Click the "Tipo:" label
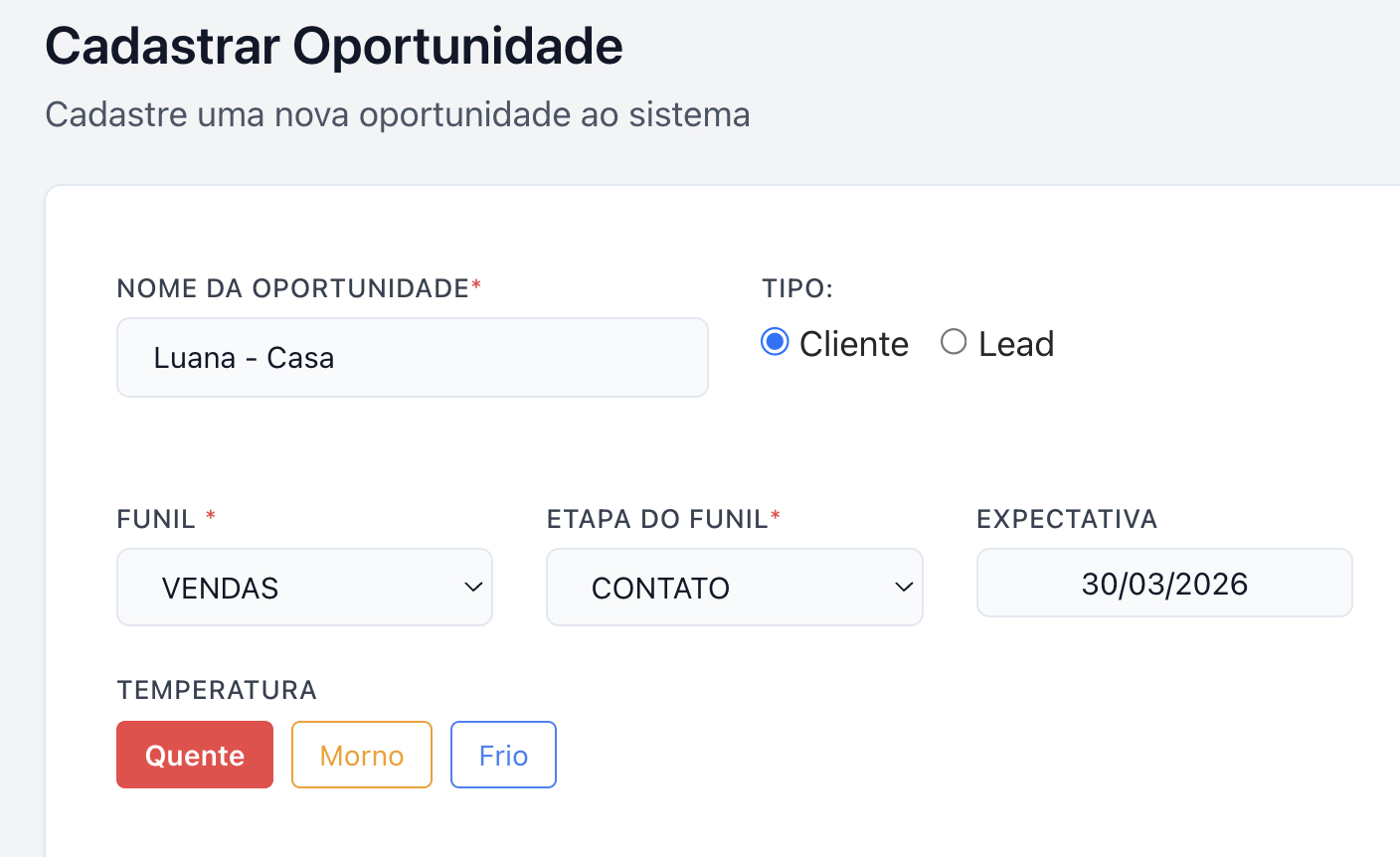 pyautogui.click(x=797, y=288)
